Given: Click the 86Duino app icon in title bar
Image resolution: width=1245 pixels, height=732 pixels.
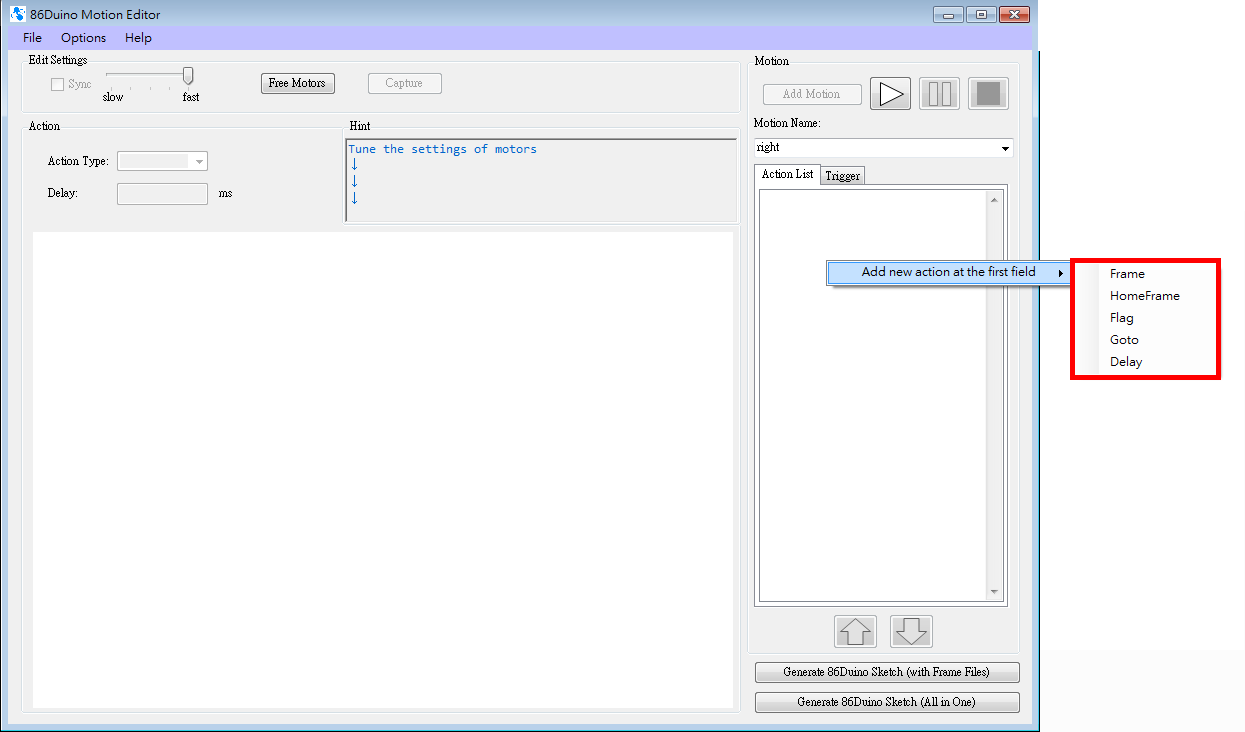Looking at the screenshot, I should pos(17,14).
